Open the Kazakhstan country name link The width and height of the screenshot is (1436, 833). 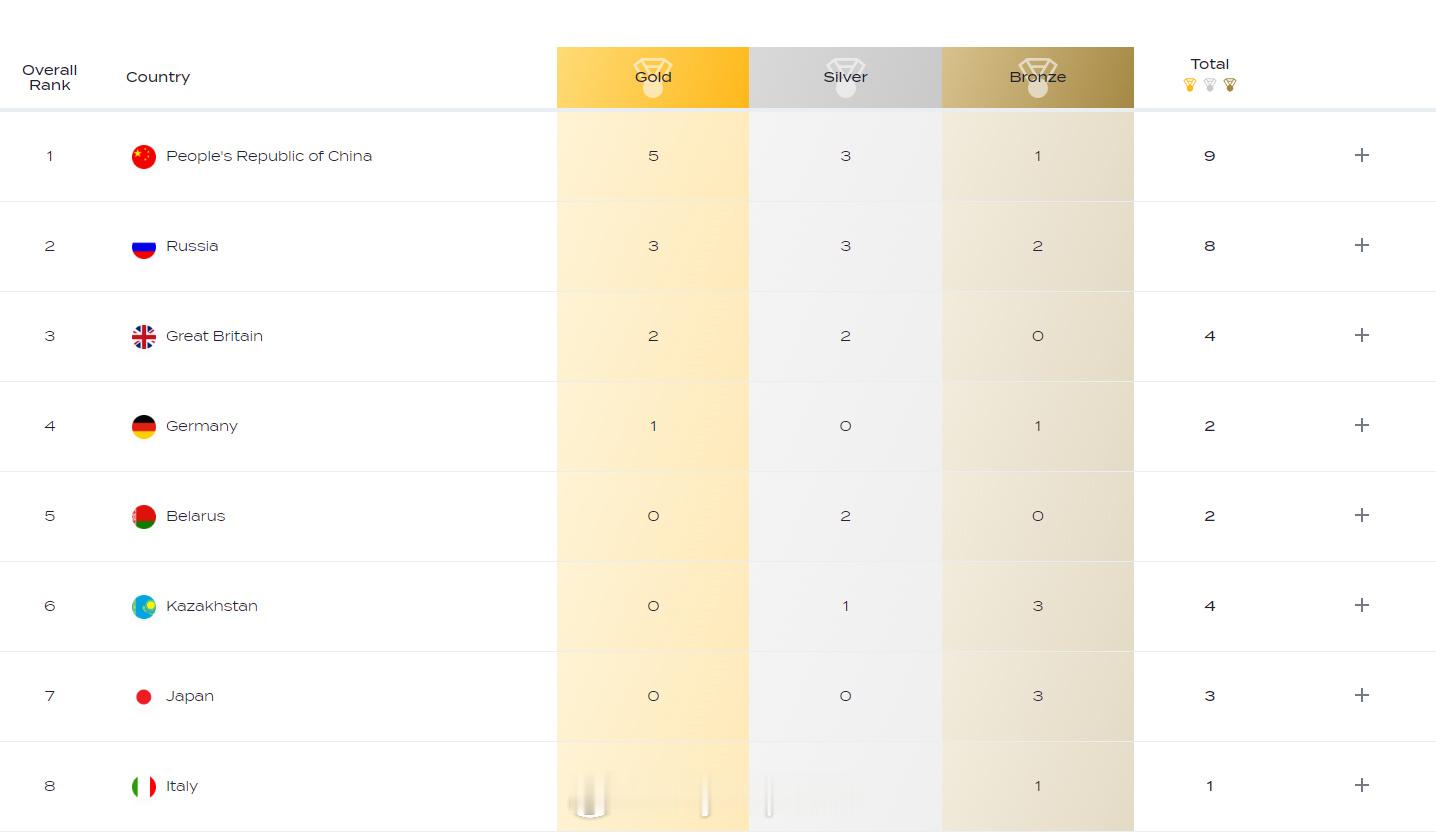pyautogui.click(x=212, y=606)
